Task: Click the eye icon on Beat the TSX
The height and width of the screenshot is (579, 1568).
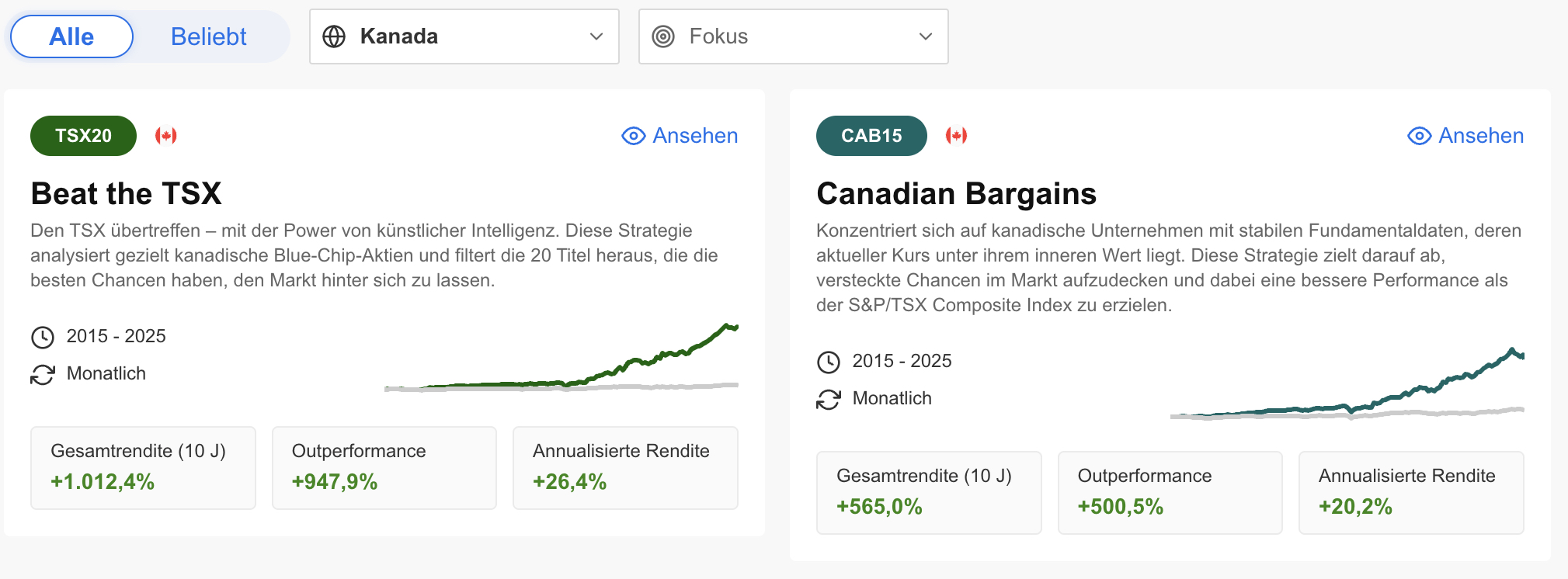Action: coord(634,136)
